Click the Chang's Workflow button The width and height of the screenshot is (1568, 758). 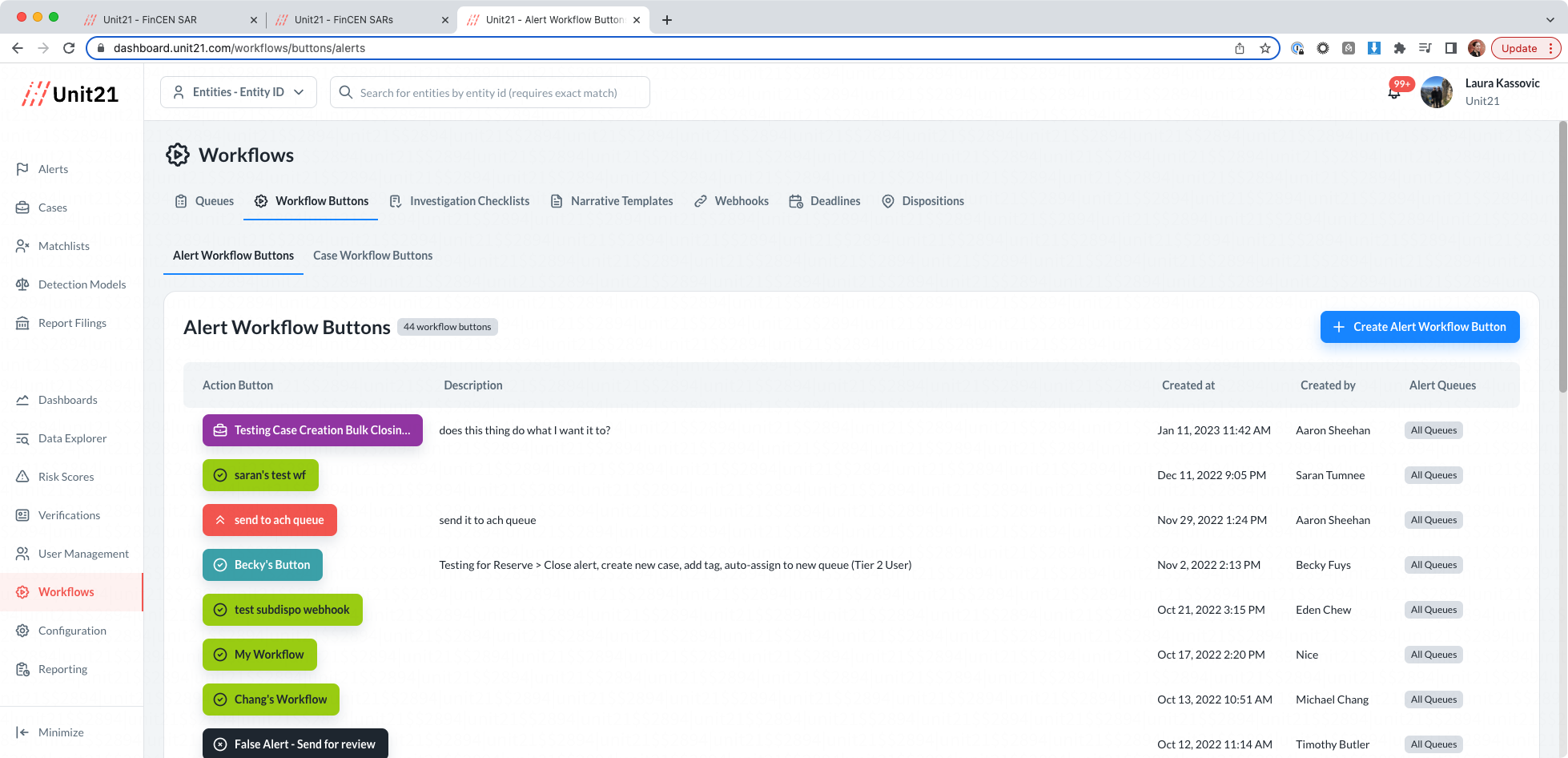(x=271, y=700)
